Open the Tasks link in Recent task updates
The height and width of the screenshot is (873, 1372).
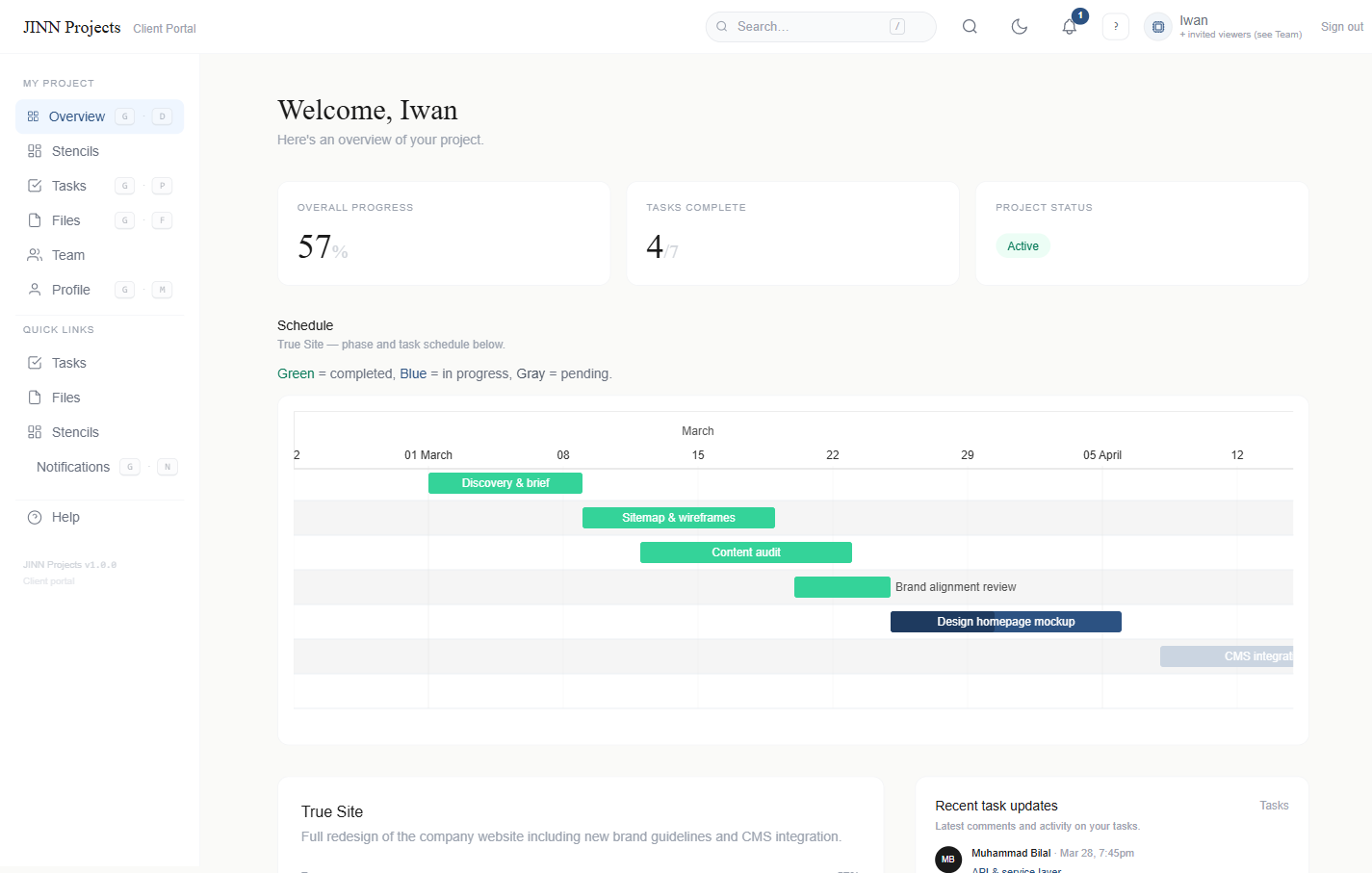point(1274,806)
